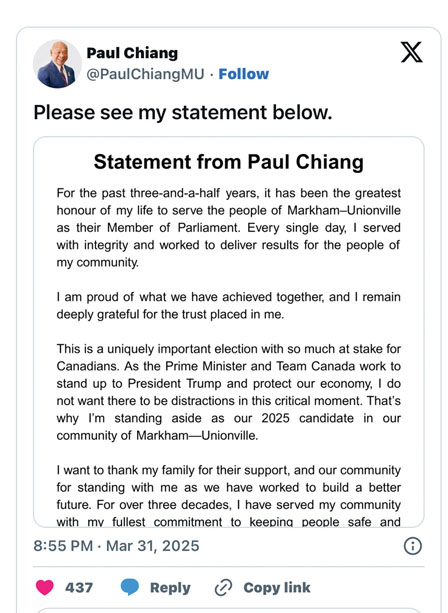Click the "Statement from Paul Chiang" heading
Screen dimensions: 448x613
229,162
